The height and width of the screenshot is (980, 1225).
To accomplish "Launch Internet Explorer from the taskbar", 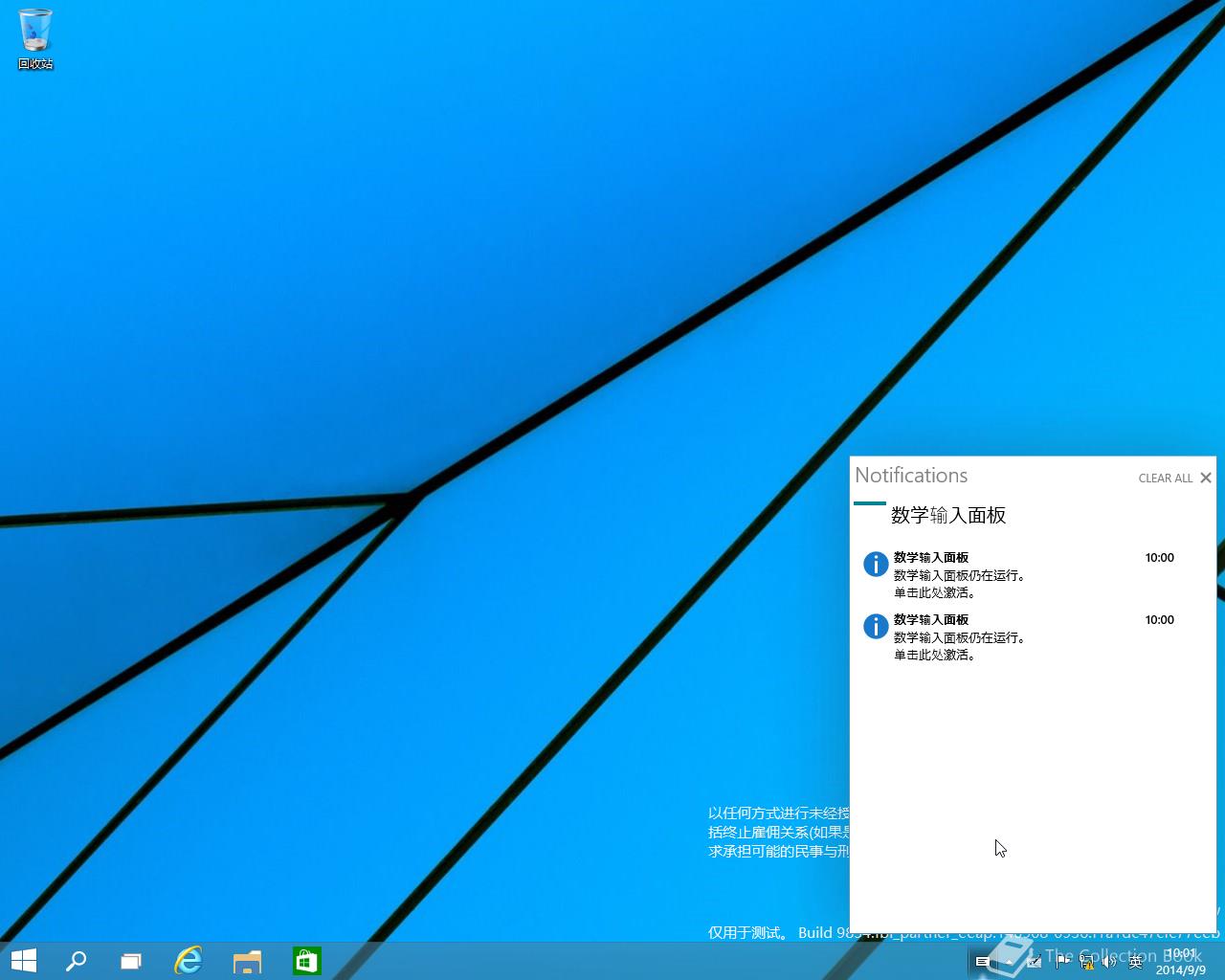I will pyautogui.click(x=188, y=960).
